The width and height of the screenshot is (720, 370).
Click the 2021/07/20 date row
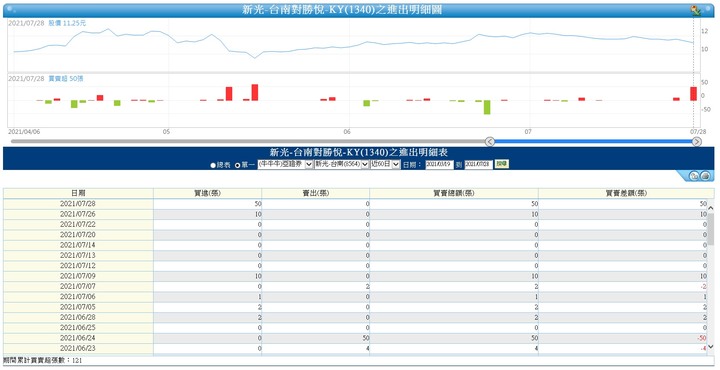point(78,235)
